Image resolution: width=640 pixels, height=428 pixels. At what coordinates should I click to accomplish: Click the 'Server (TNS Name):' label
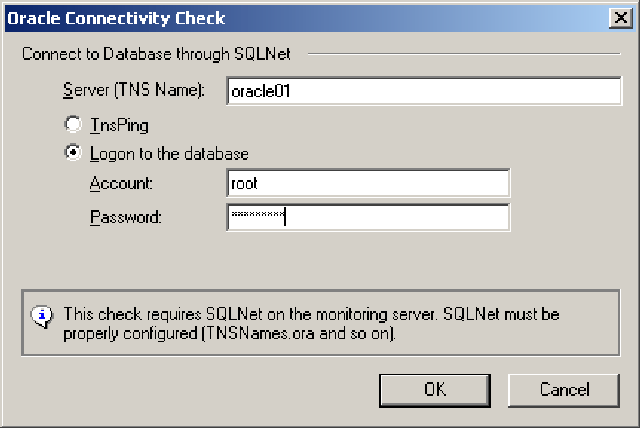tap(134, 90)
